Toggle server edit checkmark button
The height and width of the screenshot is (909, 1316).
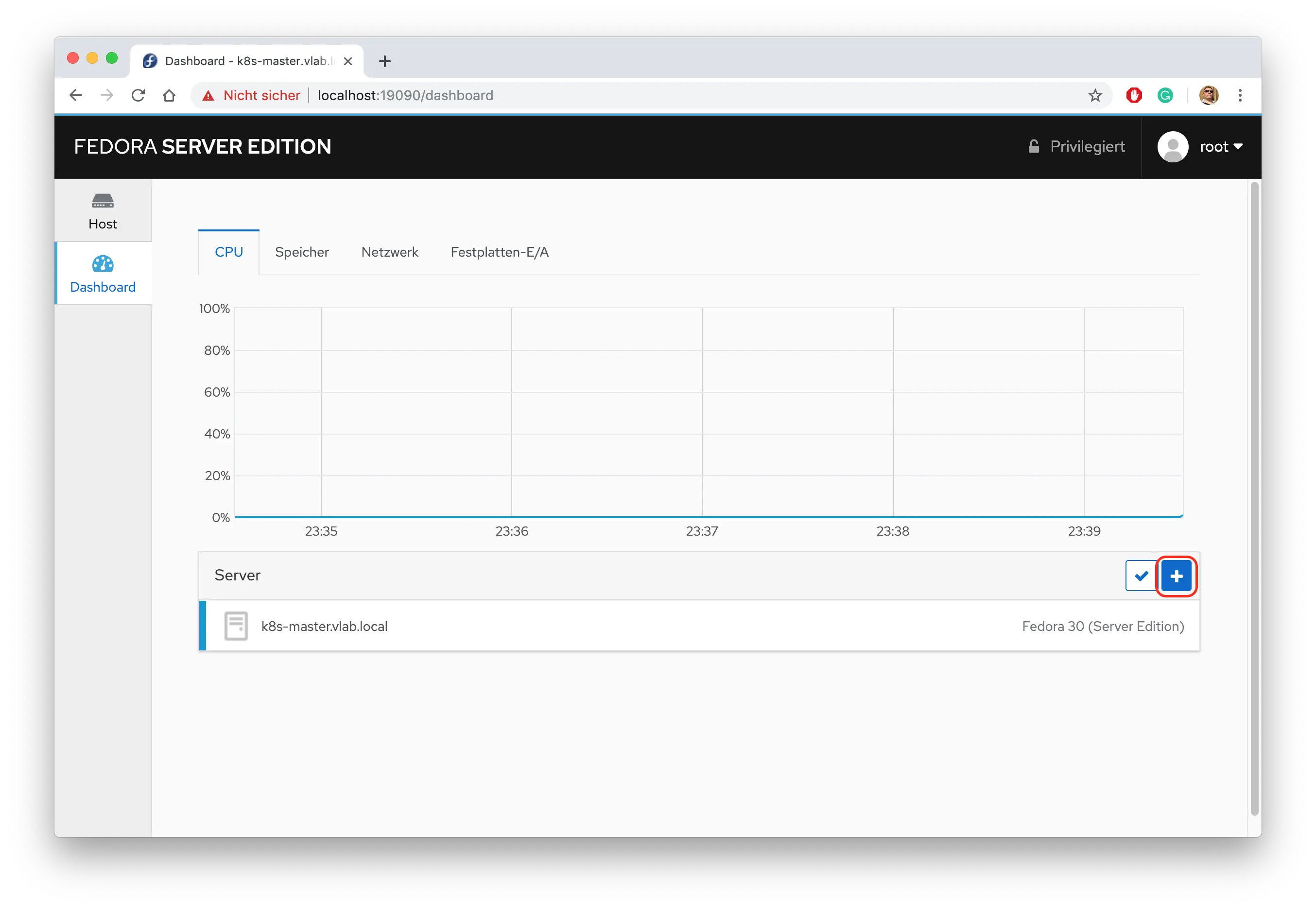(x=1141, y=576)
